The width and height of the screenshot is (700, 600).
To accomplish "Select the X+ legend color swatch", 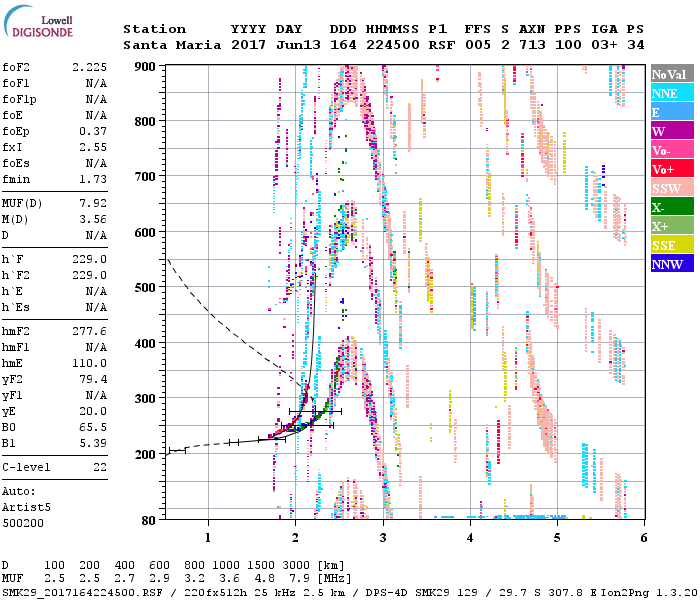I will click(x=672, y=226).
